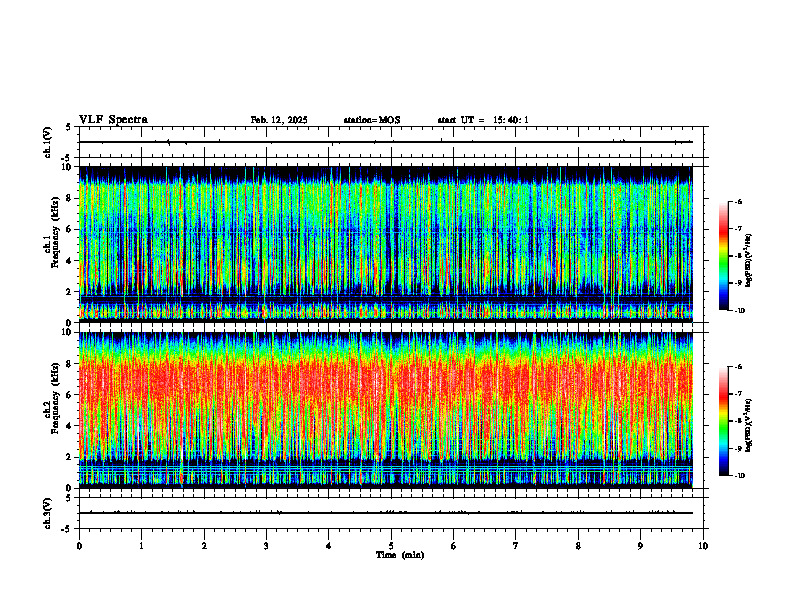Click the time axis tick label "7"

coord(516,546)
